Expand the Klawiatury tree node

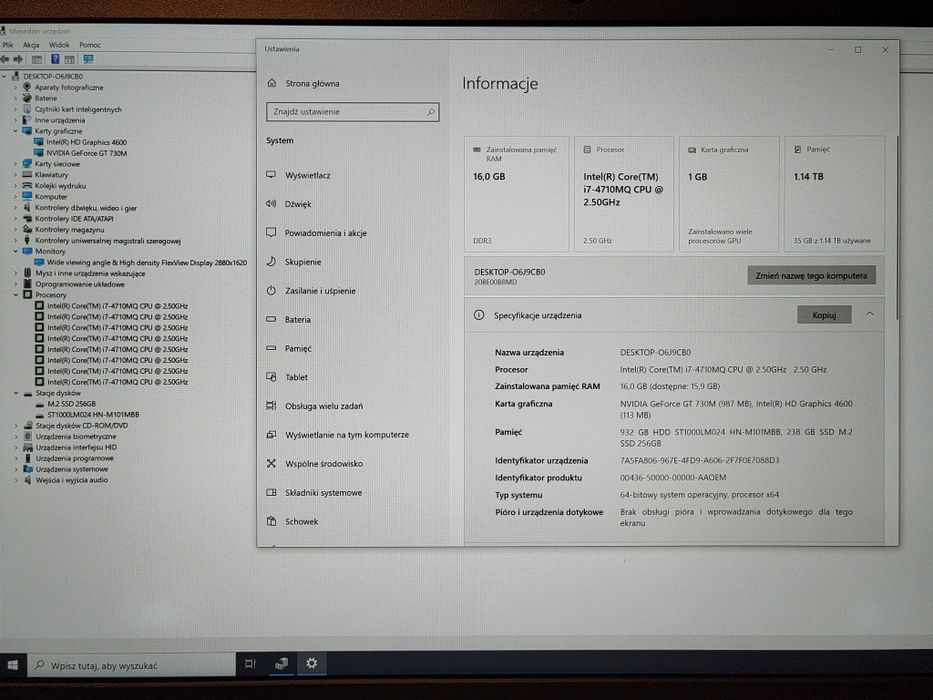15,174
